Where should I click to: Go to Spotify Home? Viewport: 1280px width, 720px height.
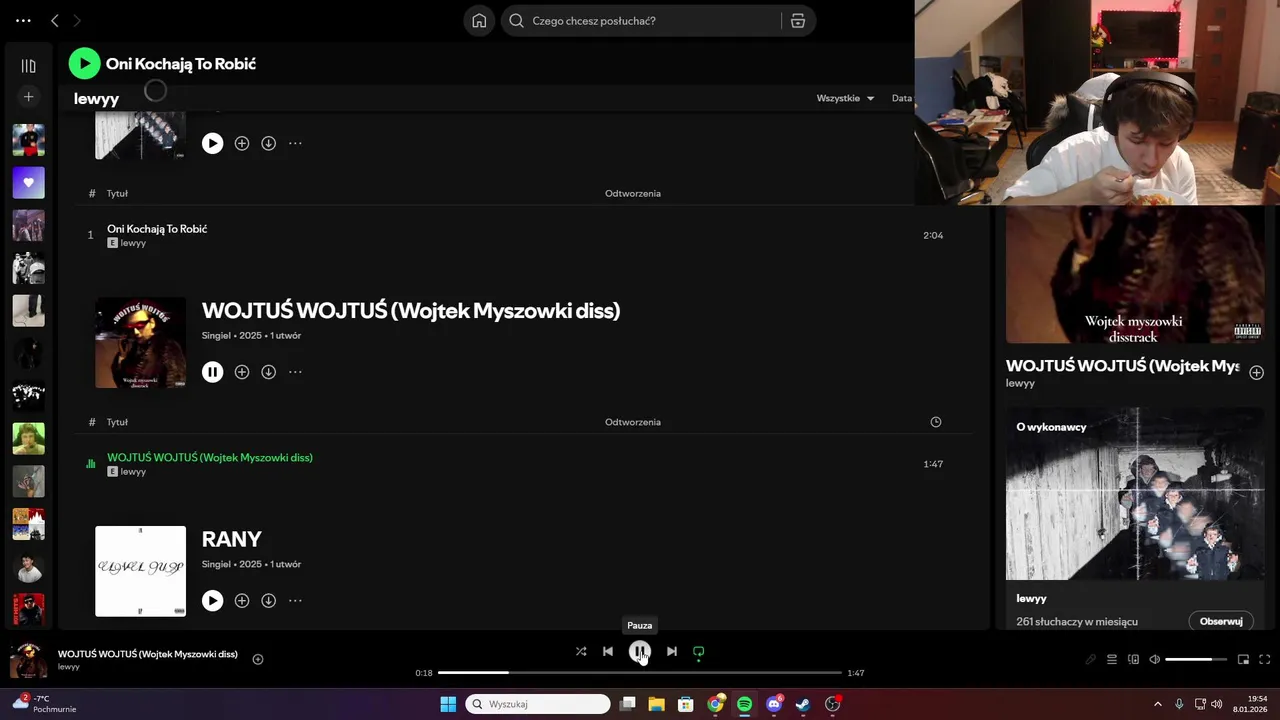coord(479,21)
